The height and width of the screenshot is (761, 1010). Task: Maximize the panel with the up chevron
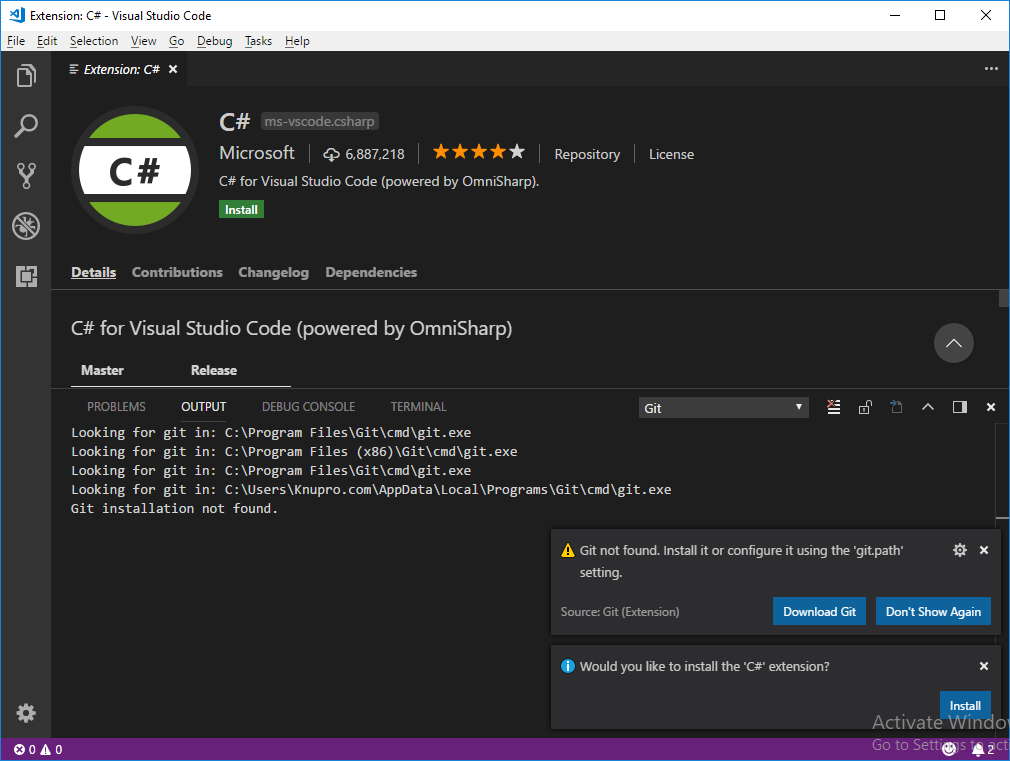tap(928, 407)
